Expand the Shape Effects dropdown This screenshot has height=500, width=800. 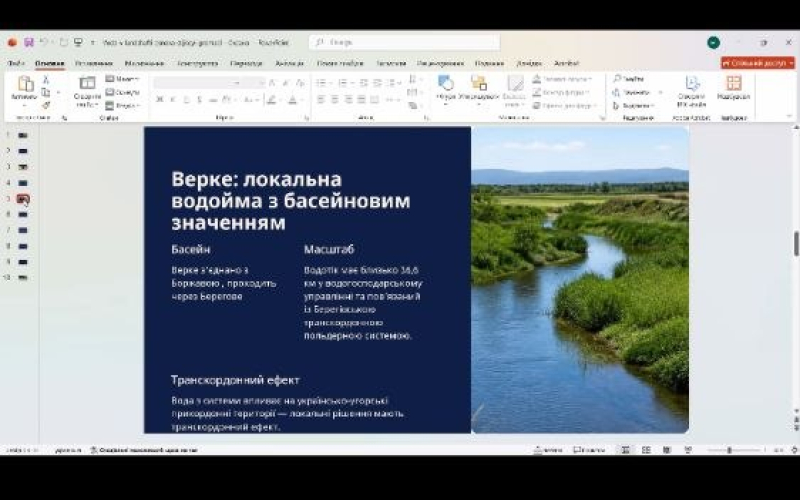[565, 106]
